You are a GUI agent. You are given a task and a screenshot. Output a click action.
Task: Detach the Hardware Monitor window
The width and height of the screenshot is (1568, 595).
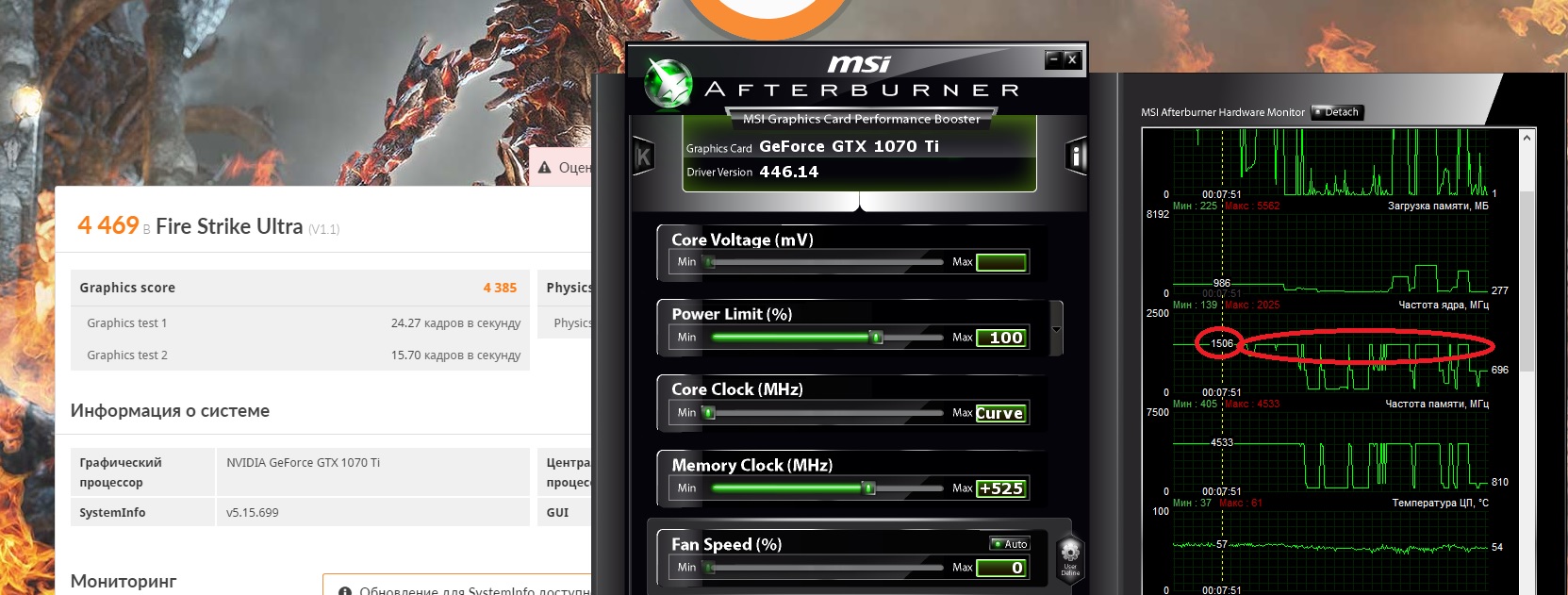pyautogui.click(x=1337, y=112)
